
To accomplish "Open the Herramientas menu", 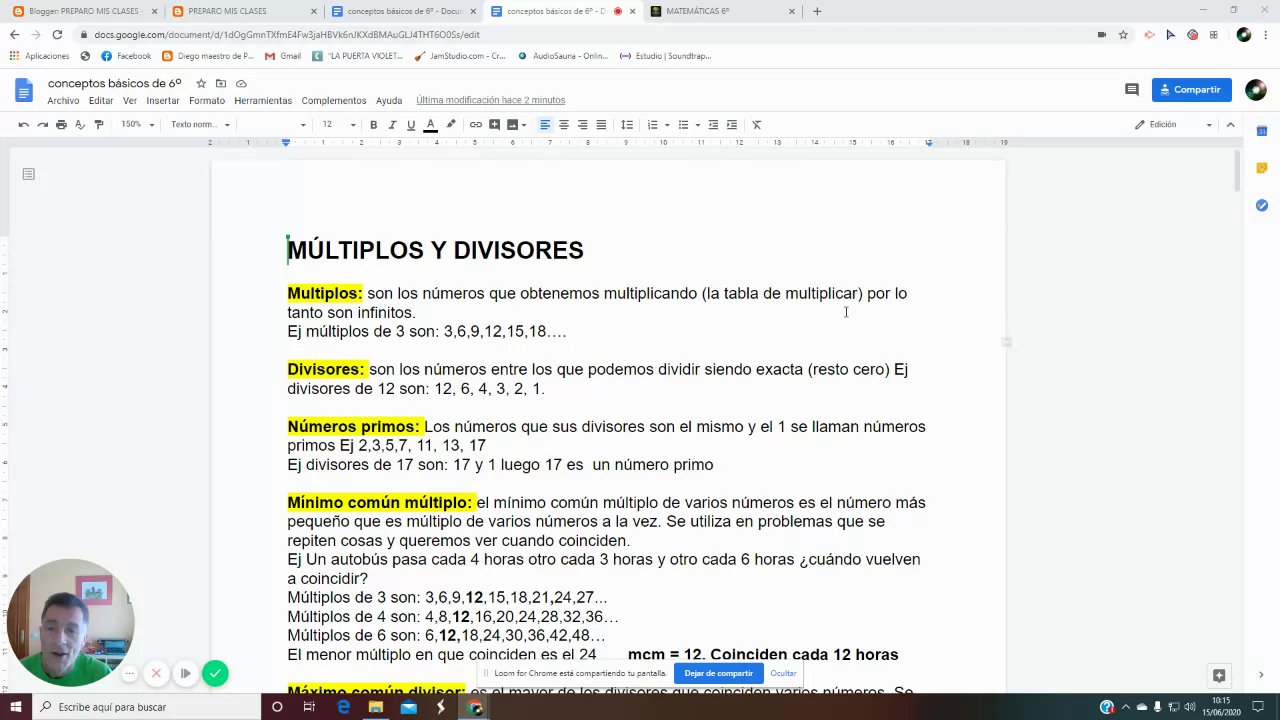I will pos(263,101).
